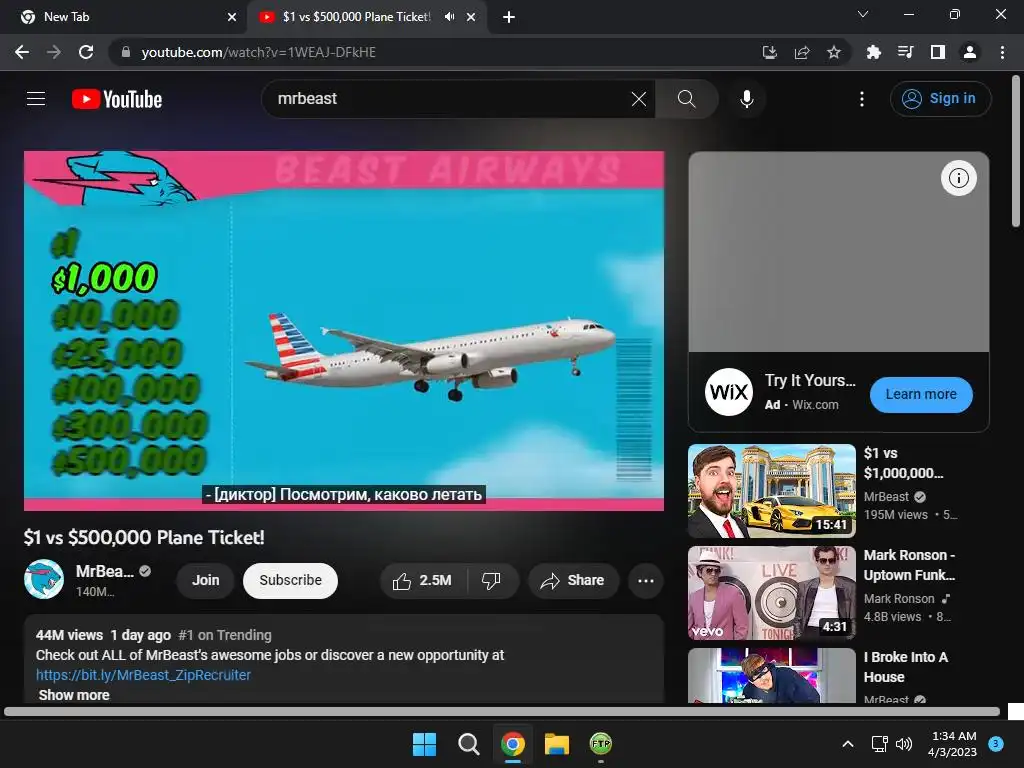The image size is (1024, 768).
Task: Open the Chrome extensions puzzle icon
Action: pos(873,52)
